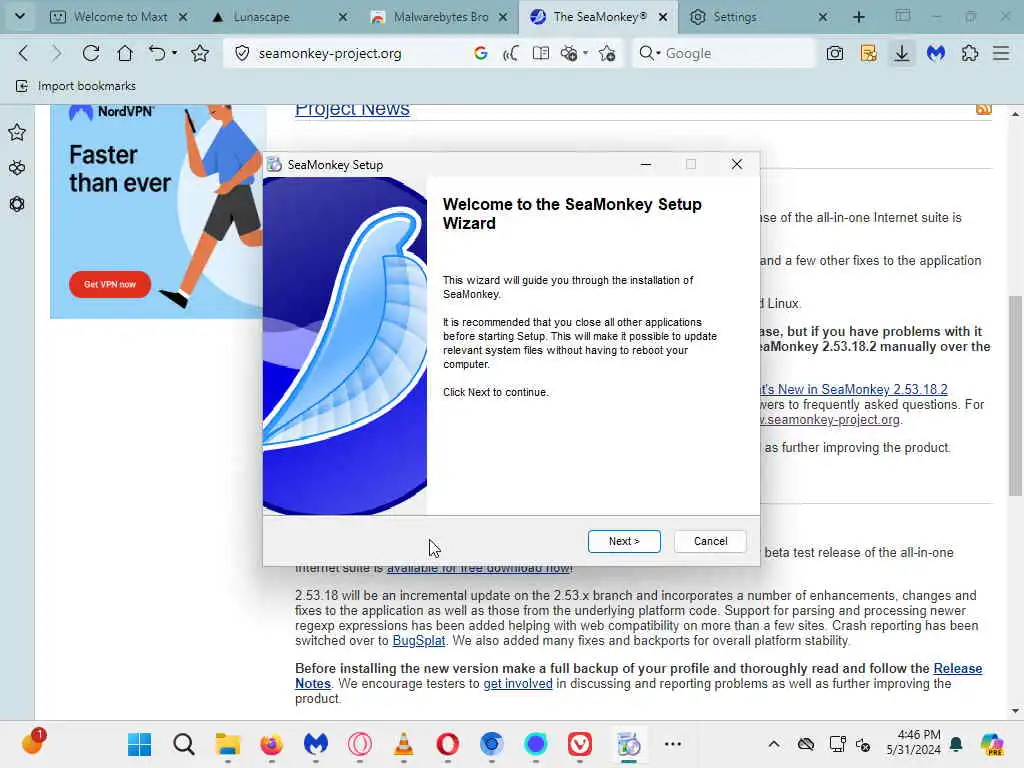Open the sidebar settings hexagon icon
This screenshot has width=1024, height=768.
pyautogui.click(x=17, y=204)
